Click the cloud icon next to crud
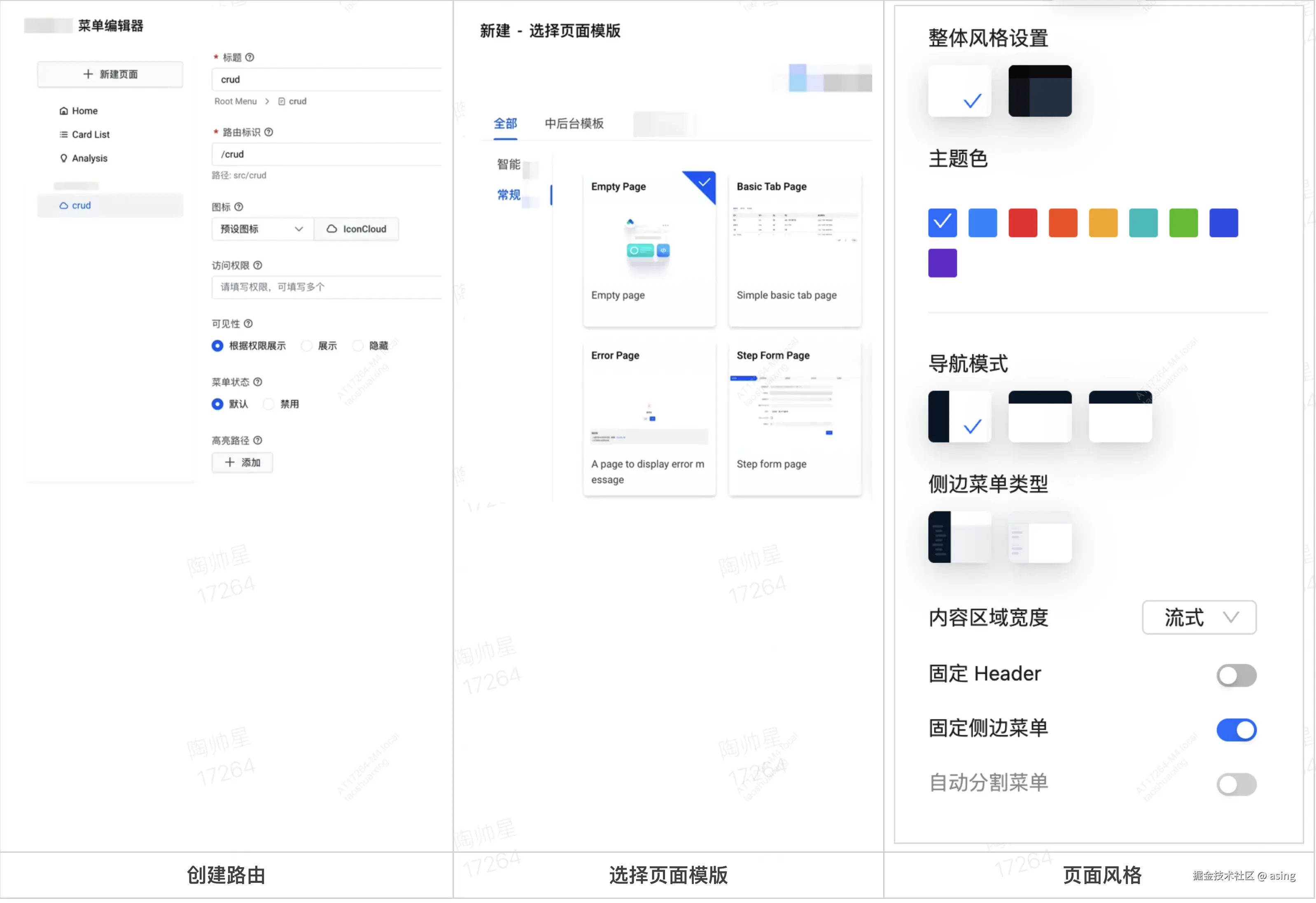The height and width of the screenshot is (903, 1316). pos(63,205)
